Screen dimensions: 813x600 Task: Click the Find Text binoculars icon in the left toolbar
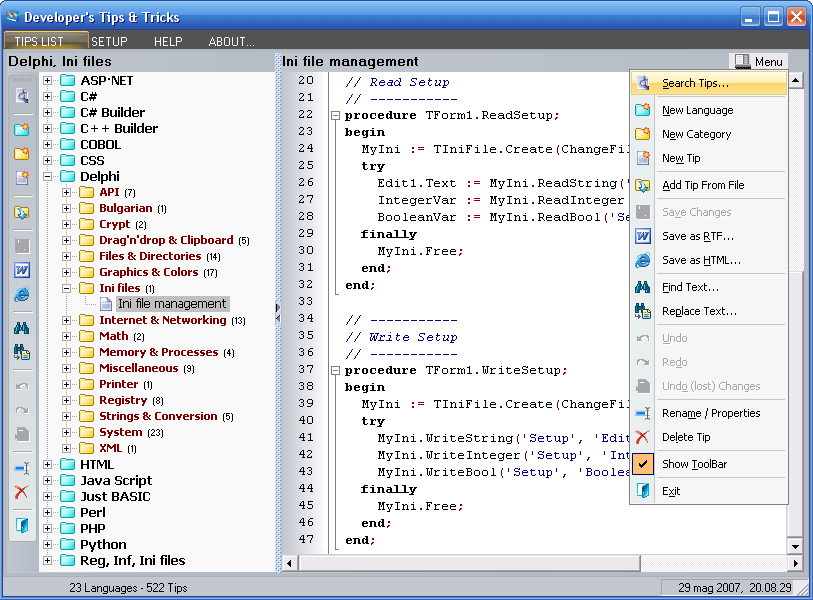point(21,328)
